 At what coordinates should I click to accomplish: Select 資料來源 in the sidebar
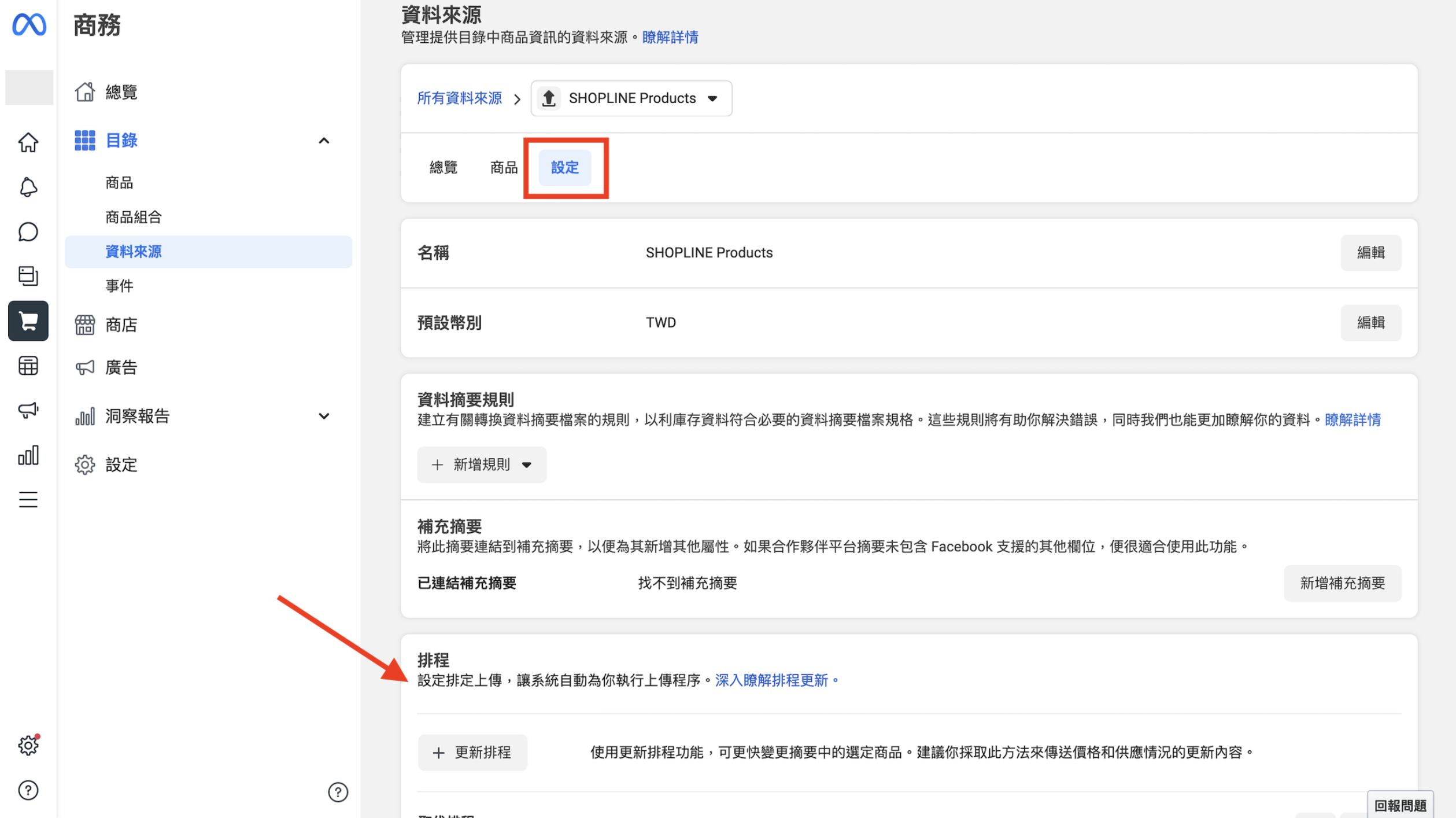(208, 252)
